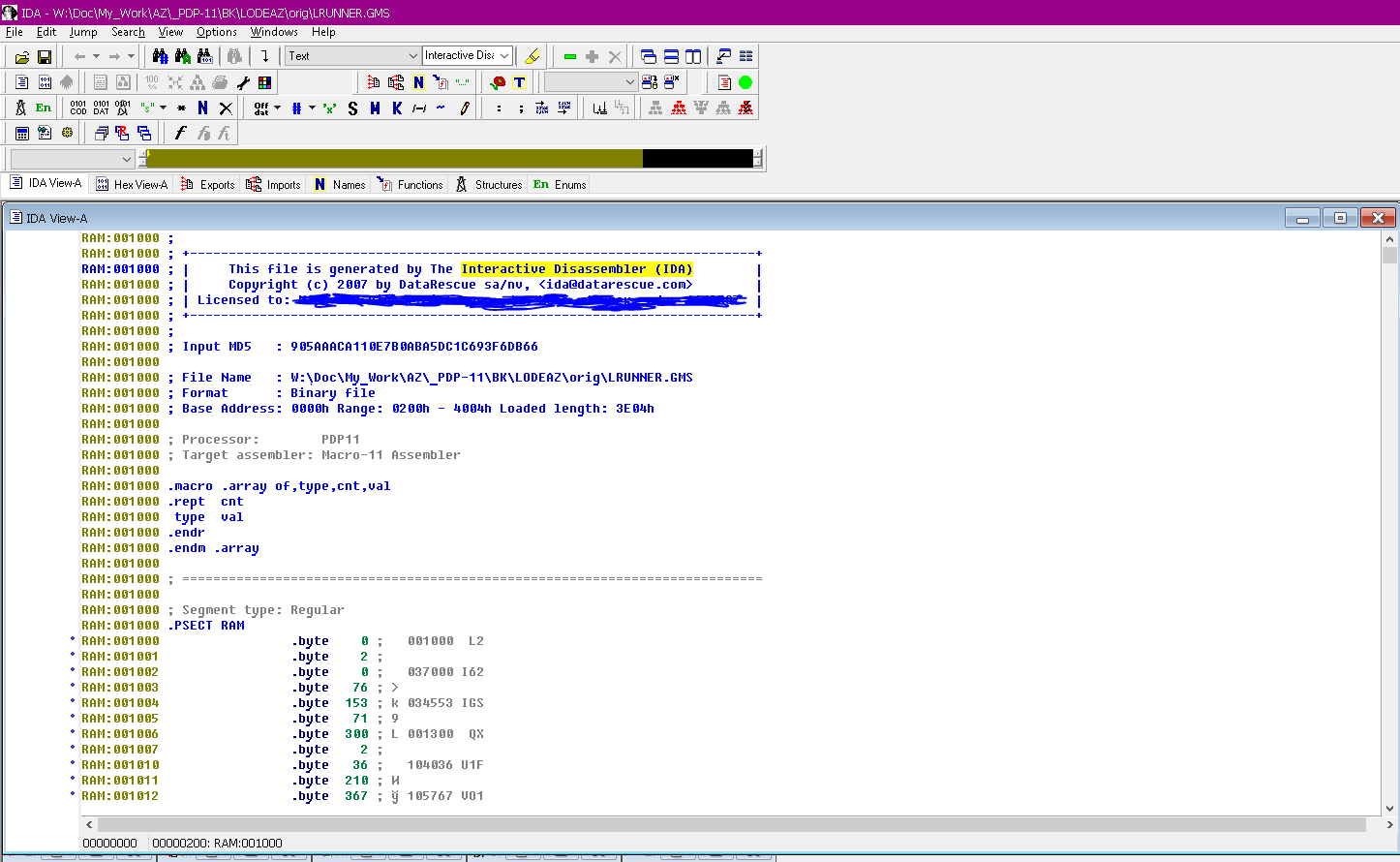Click the blue K toolbar icon
1400x862 pixels.
click(x=397, y=108)
